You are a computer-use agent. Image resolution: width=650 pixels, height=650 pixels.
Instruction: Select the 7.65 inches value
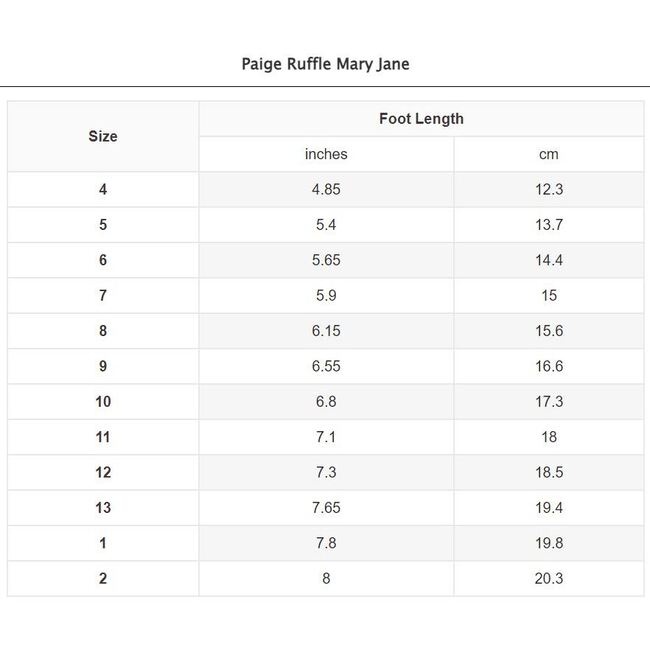tap(326, 508)
